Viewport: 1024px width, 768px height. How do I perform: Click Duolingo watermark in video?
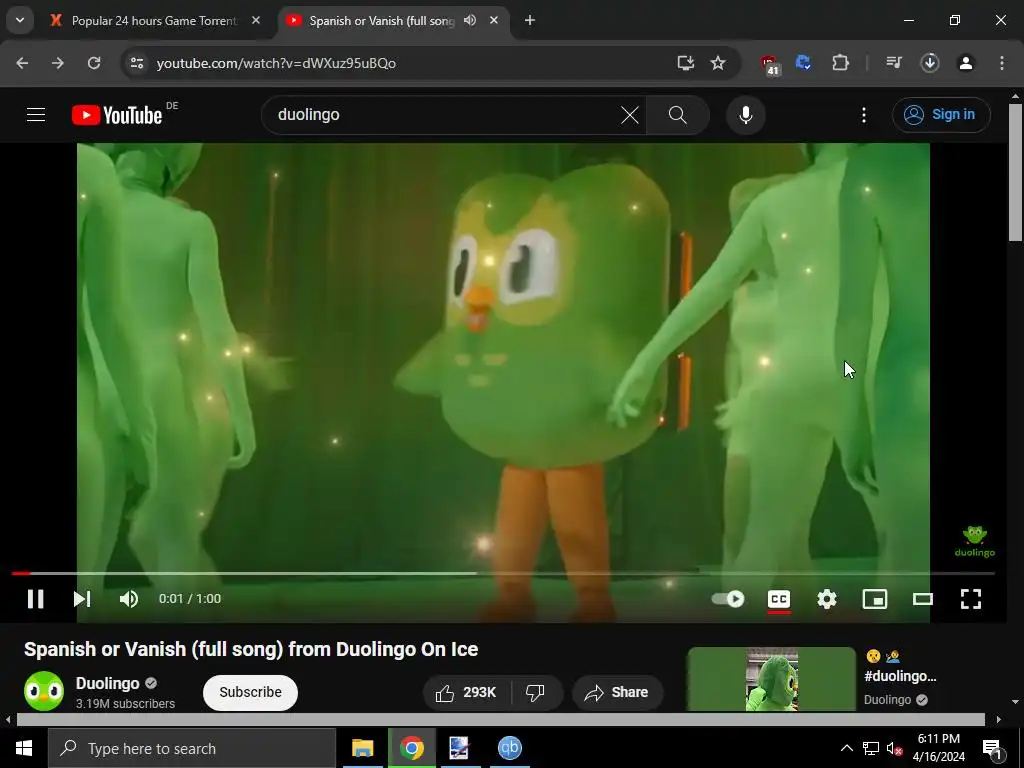974,541
